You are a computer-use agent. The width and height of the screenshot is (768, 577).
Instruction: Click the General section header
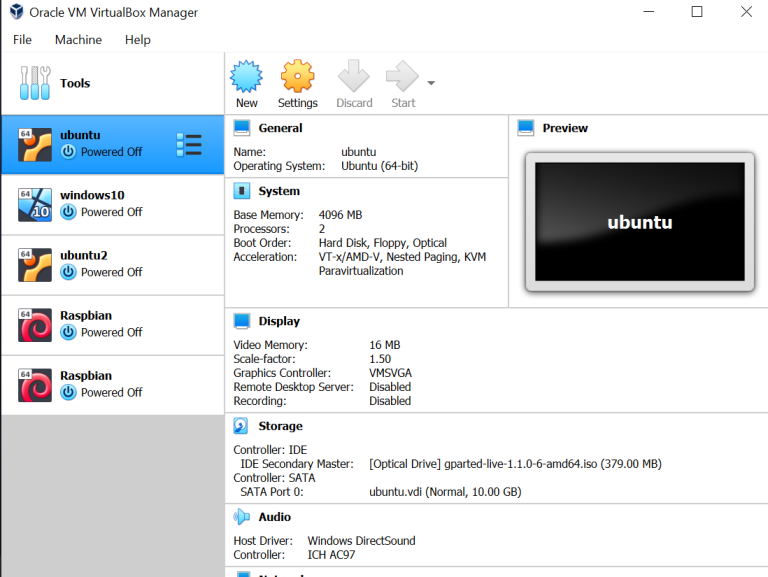(280, 128)
